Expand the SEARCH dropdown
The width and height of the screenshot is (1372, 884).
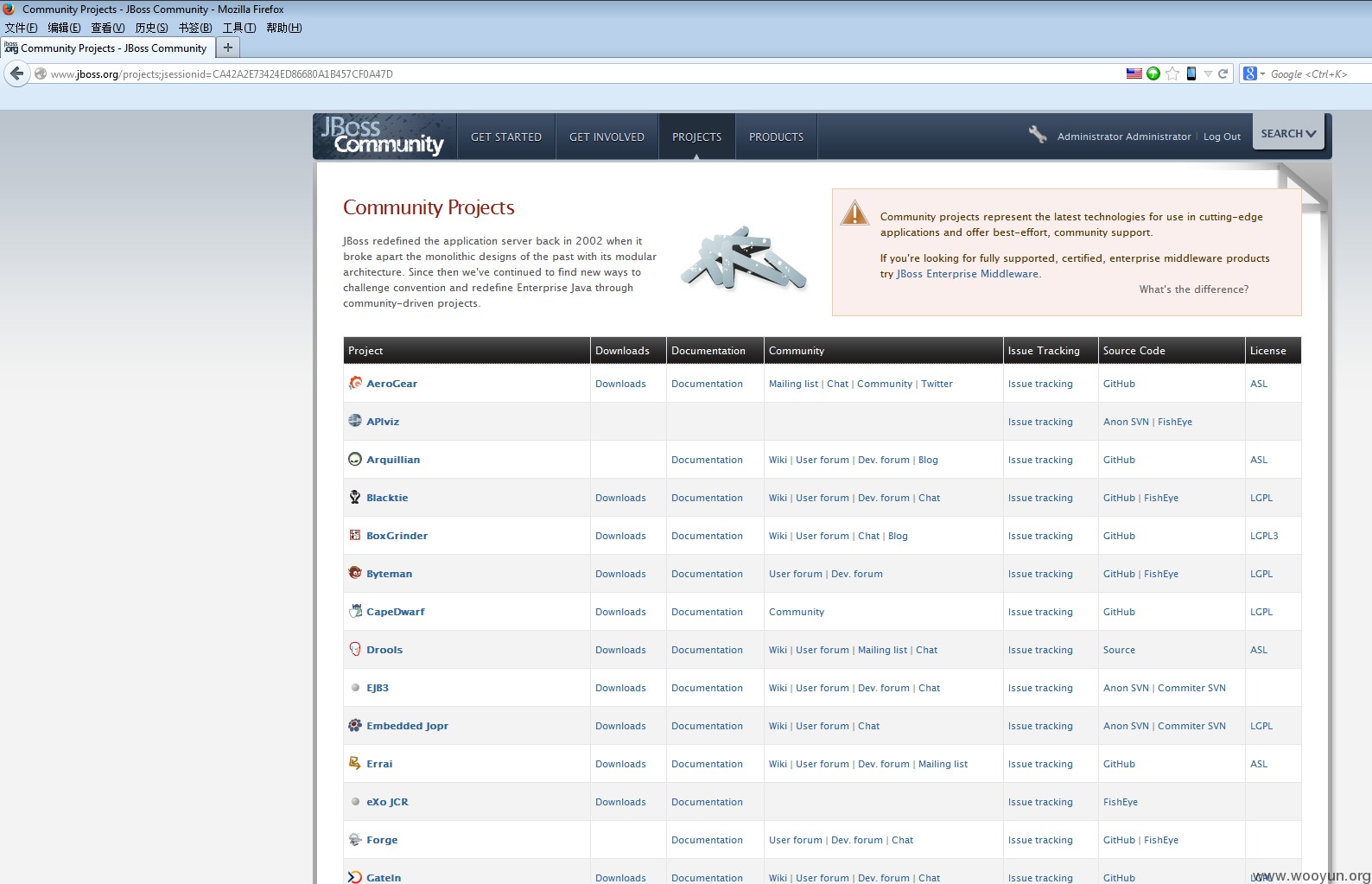coord(1288,133)
